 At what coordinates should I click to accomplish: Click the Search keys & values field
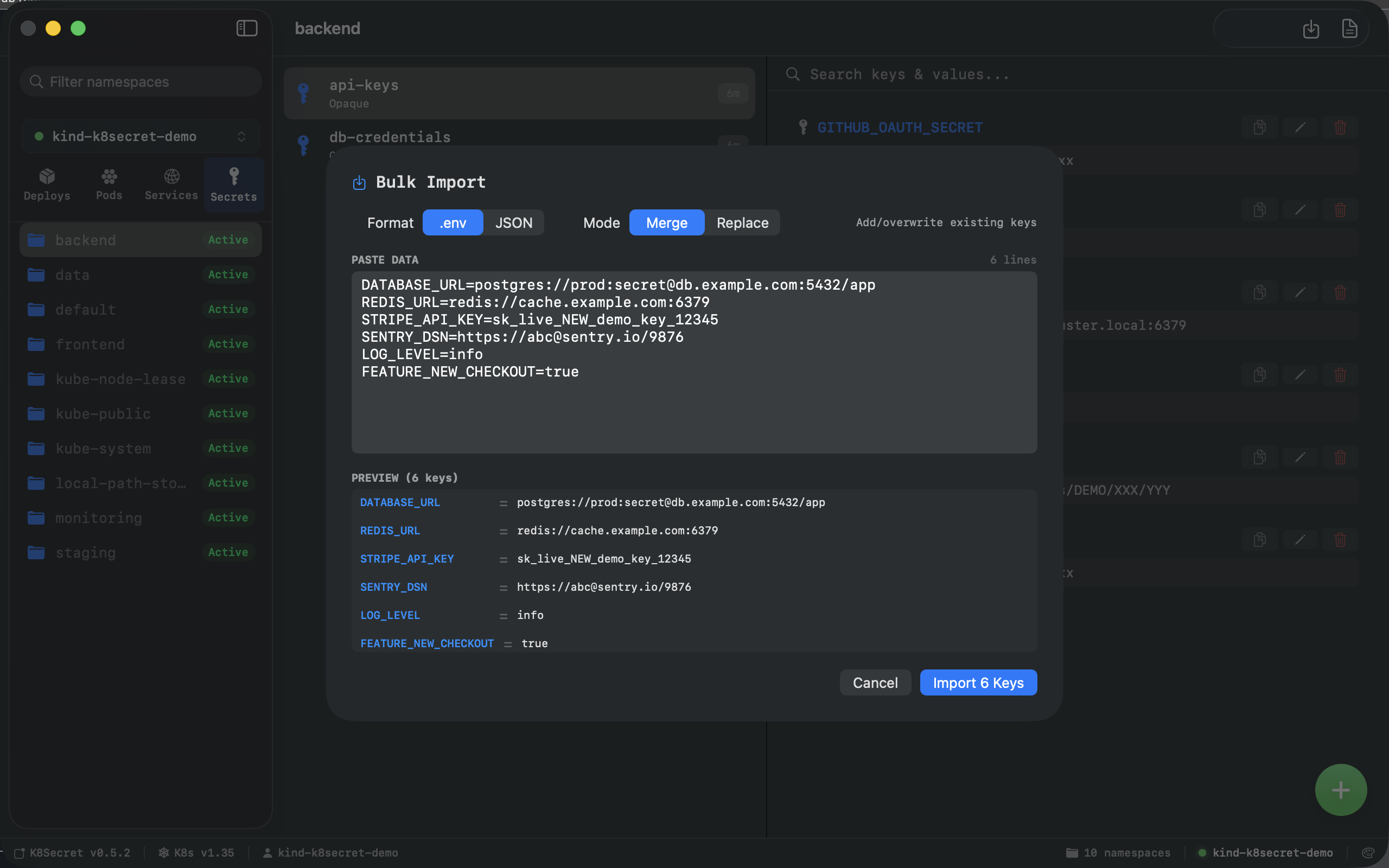pos(1078,74)
